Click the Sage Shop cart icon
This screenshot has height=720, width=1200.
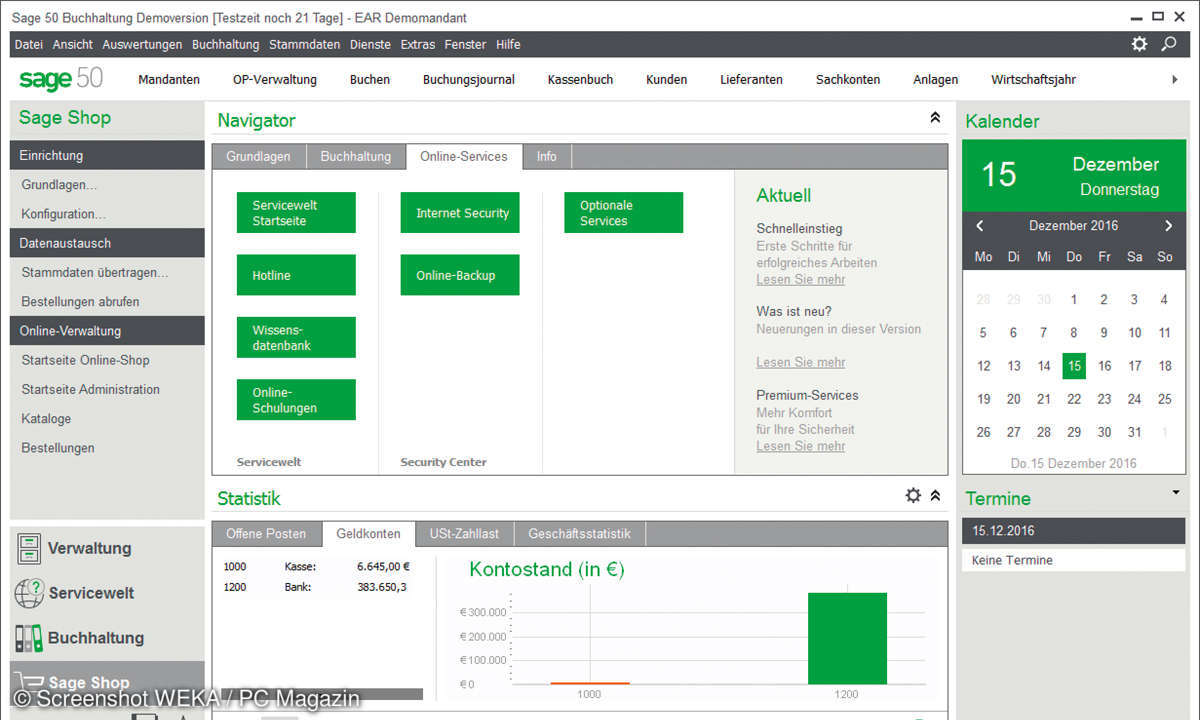(29, 681)
